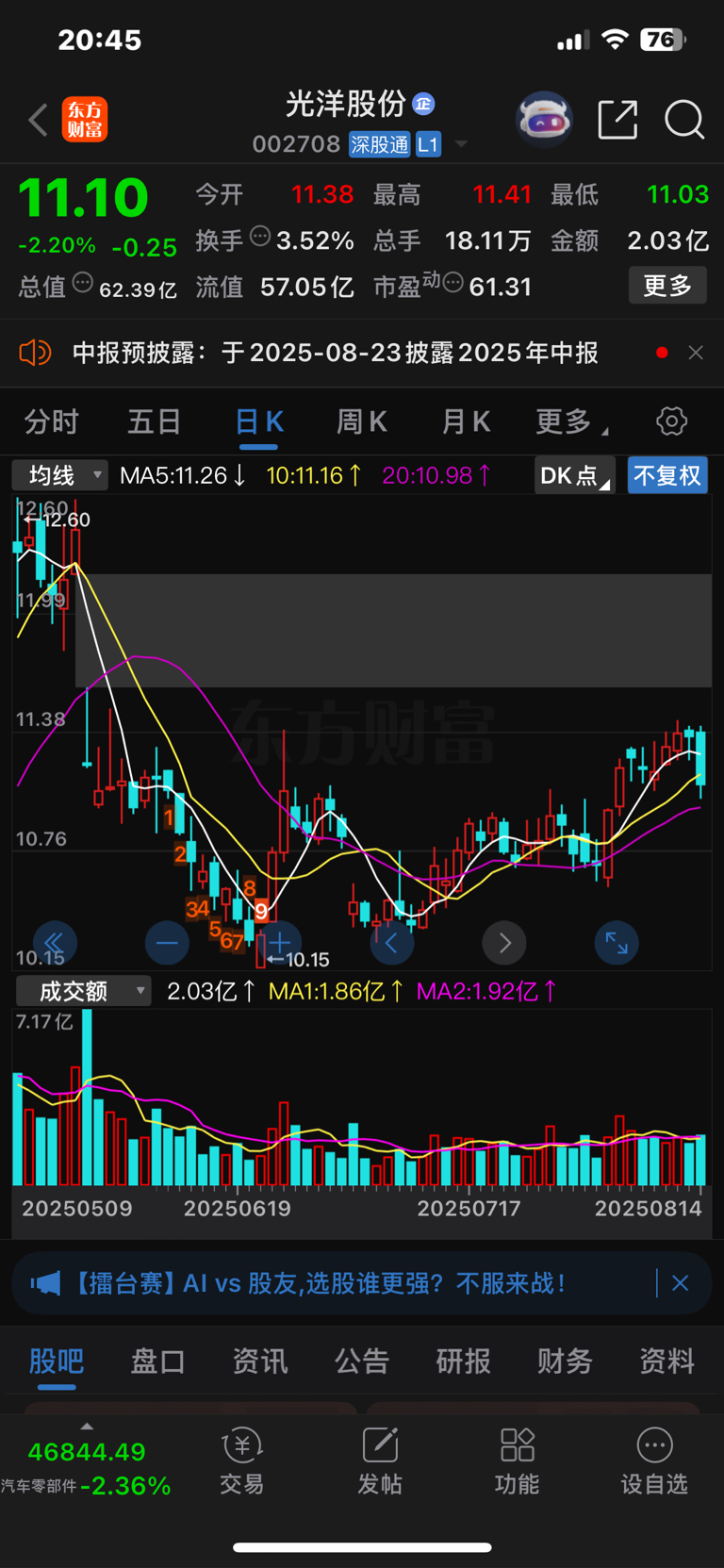The image size is (724, 1568).
Task: Expand chart to fullscreen with arrows icon
Action: [x=617, y=942]
